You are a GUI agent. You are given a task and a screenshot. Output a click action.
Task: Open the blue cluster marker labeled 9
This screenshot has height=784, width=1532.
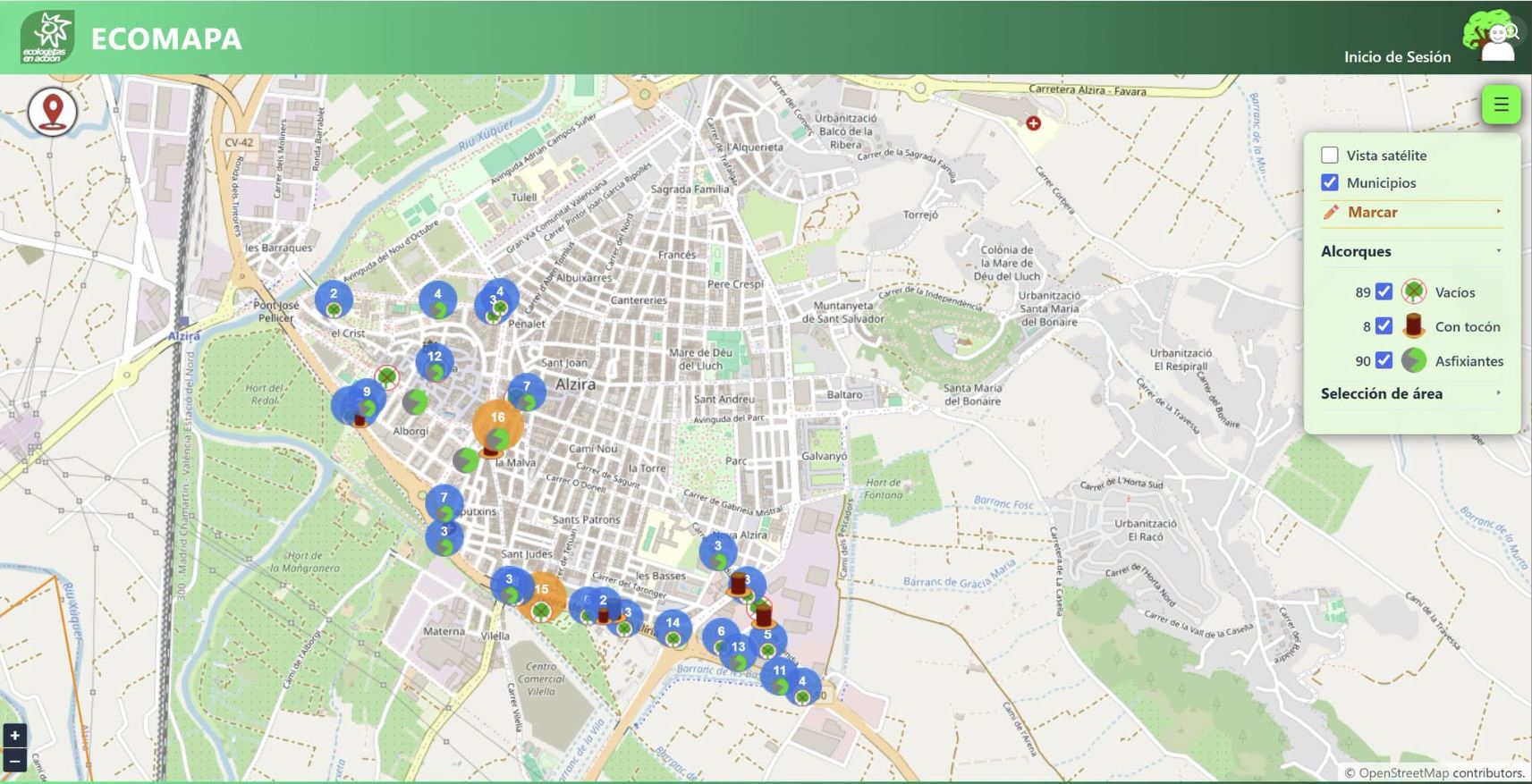367,397
